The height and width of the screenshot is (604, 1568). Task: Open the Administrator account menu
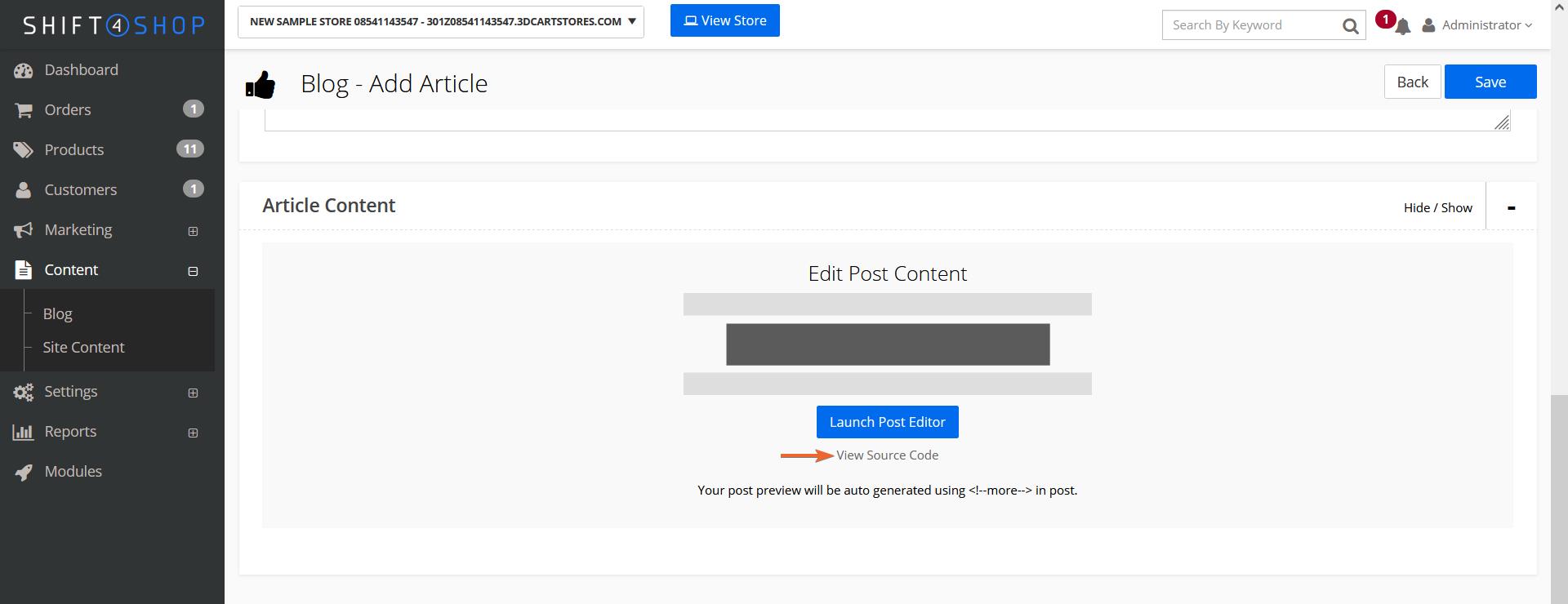coord(1477,25)
